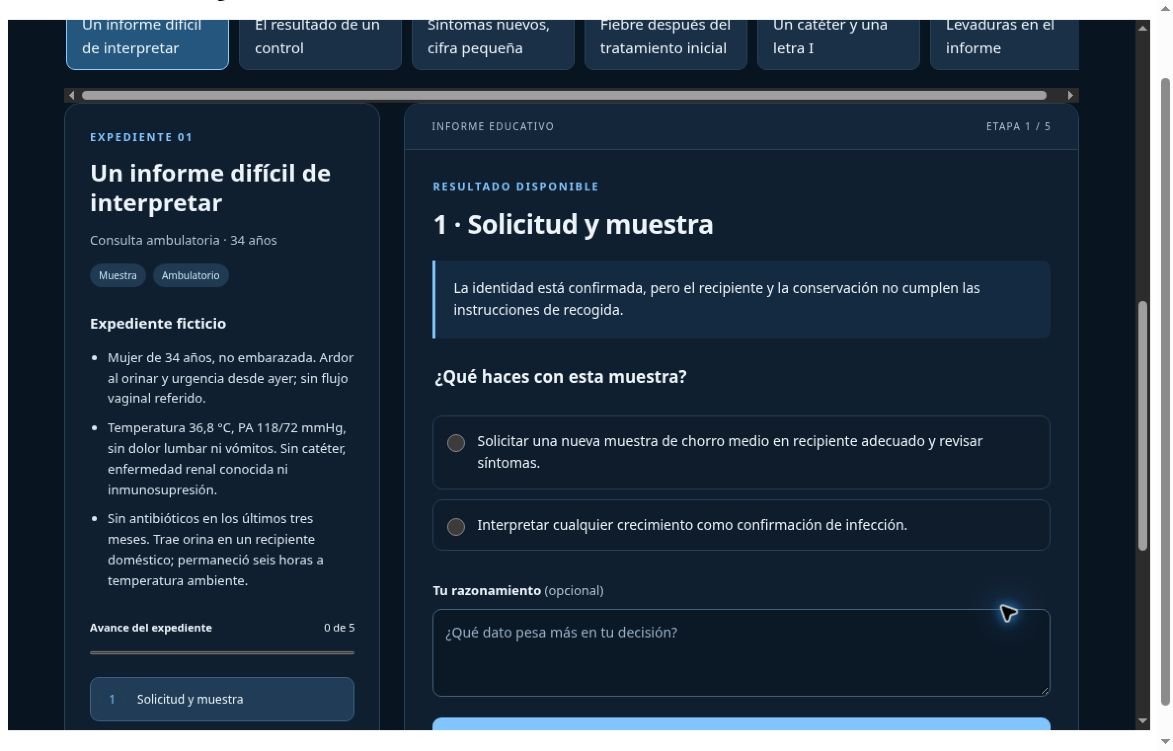Click the "La identidad está confirmada" info box
Viewport: 1173px width, 751px height.
[741, 299]
